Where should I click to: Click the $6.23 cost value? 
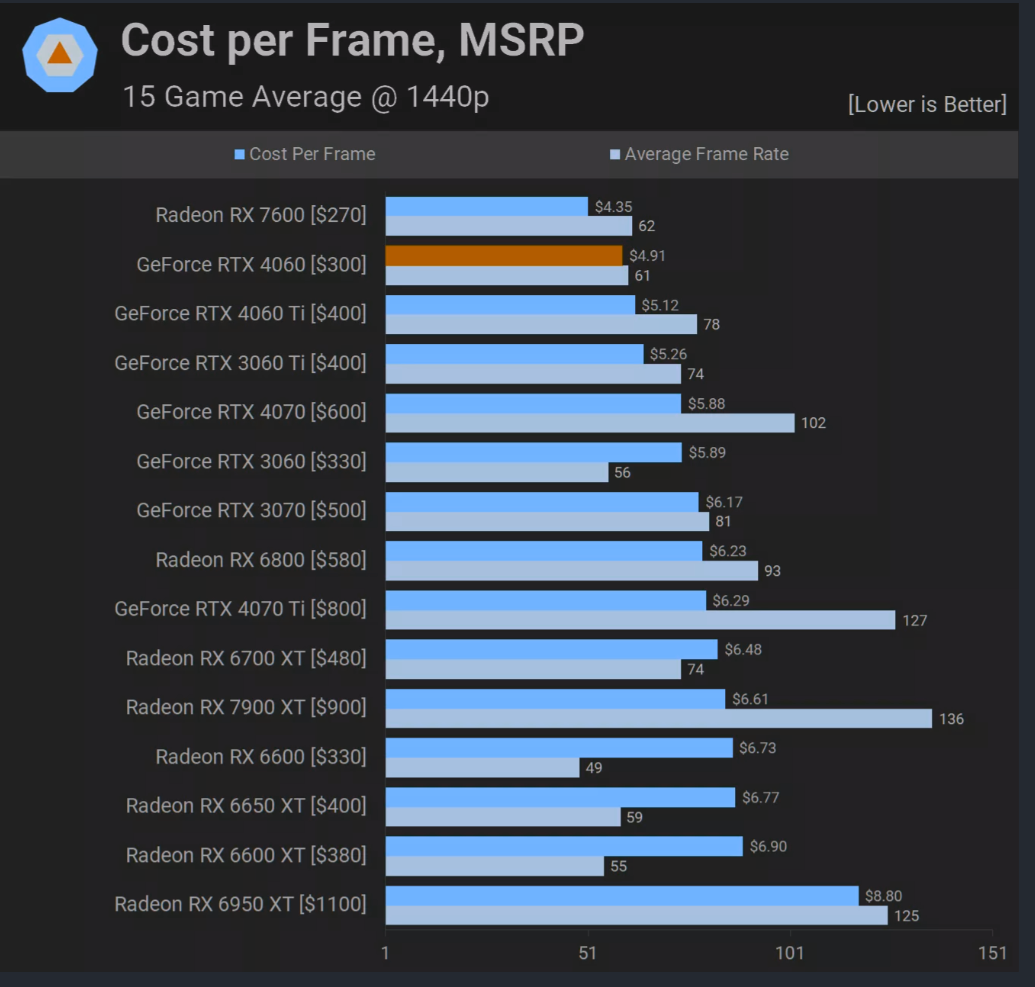coord(727,551)
